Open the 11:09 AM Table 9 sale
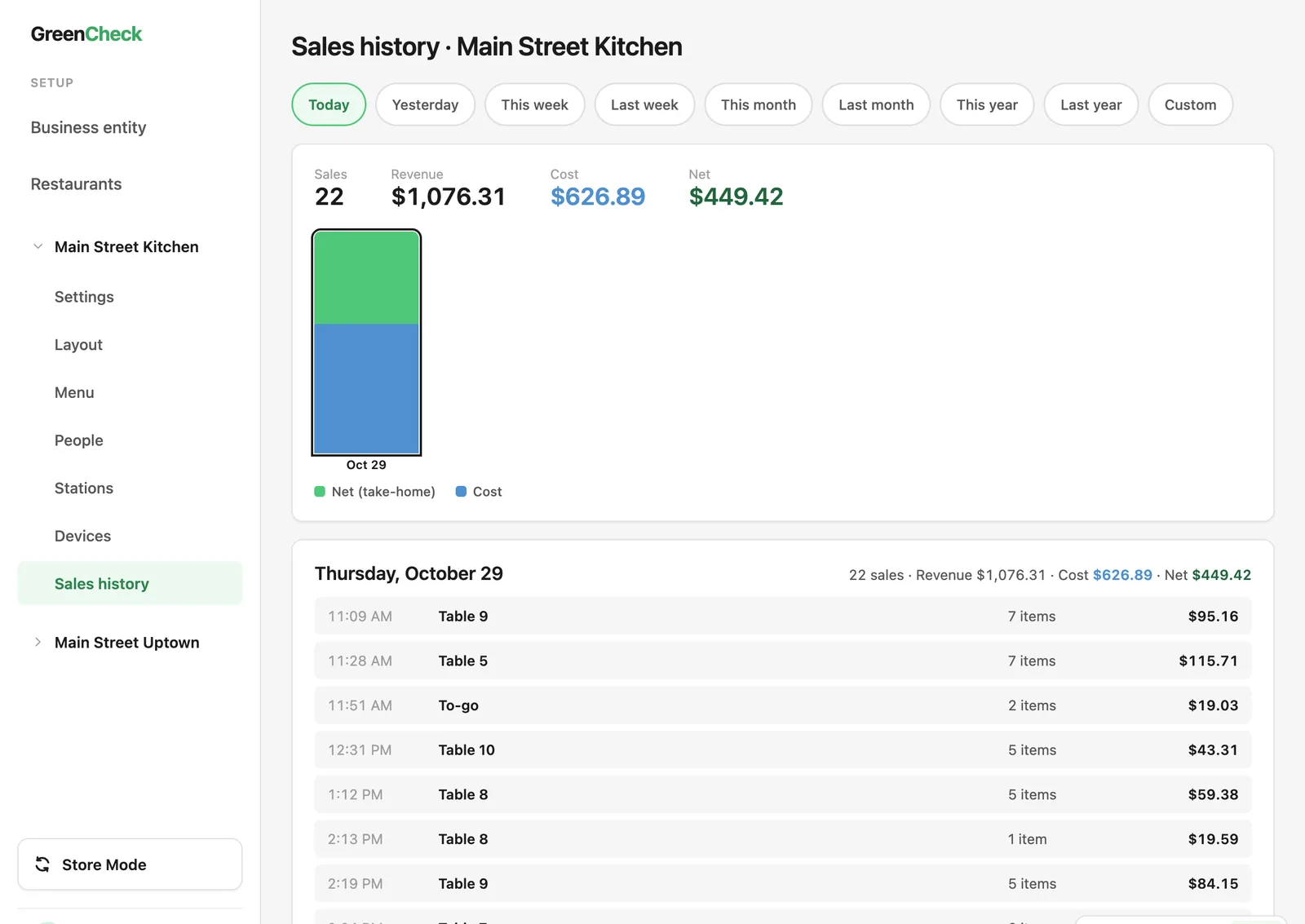 point(783,616)
